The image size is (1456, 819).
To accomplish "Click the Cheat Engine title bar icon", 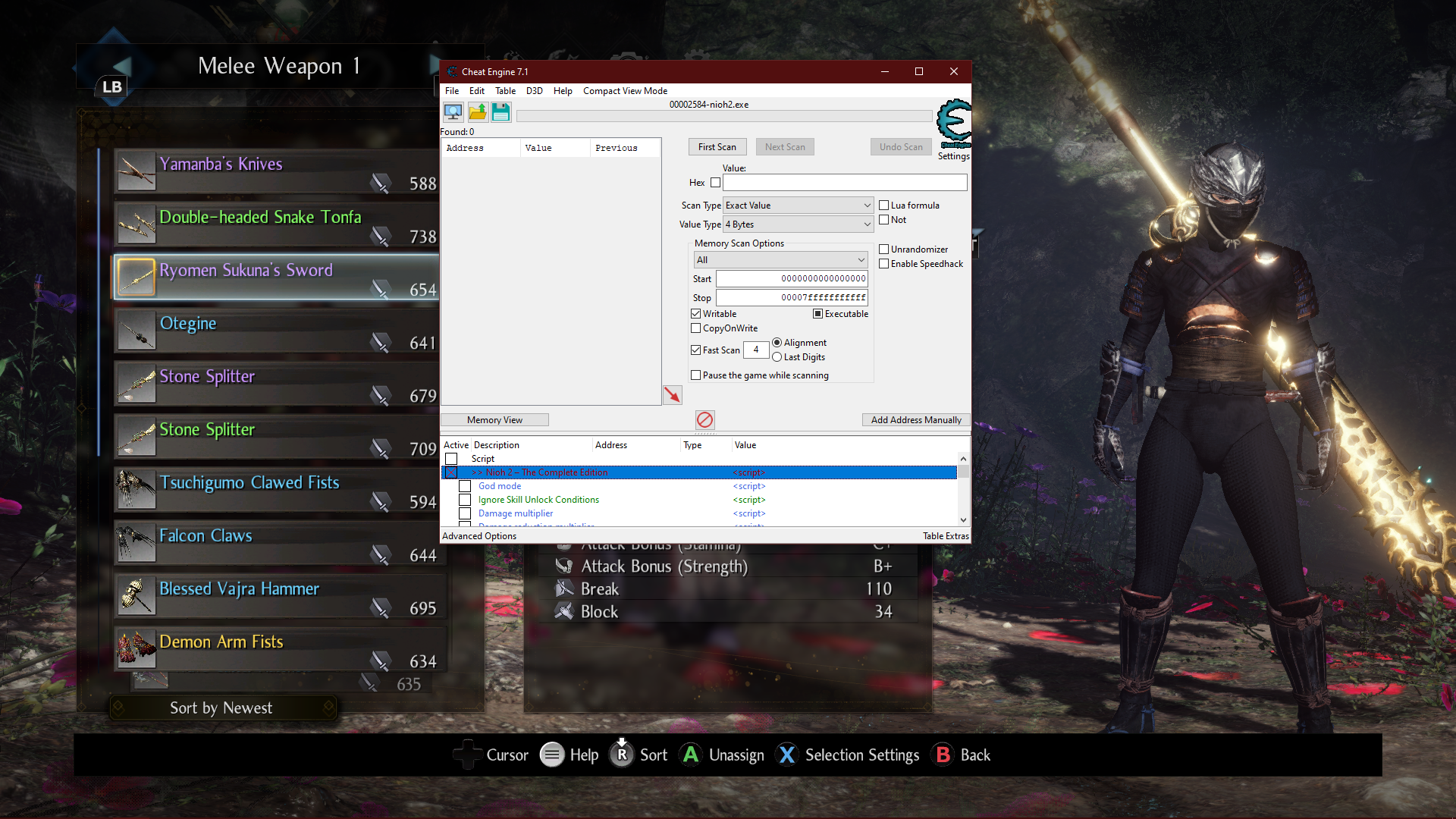I will coord(452,71).
